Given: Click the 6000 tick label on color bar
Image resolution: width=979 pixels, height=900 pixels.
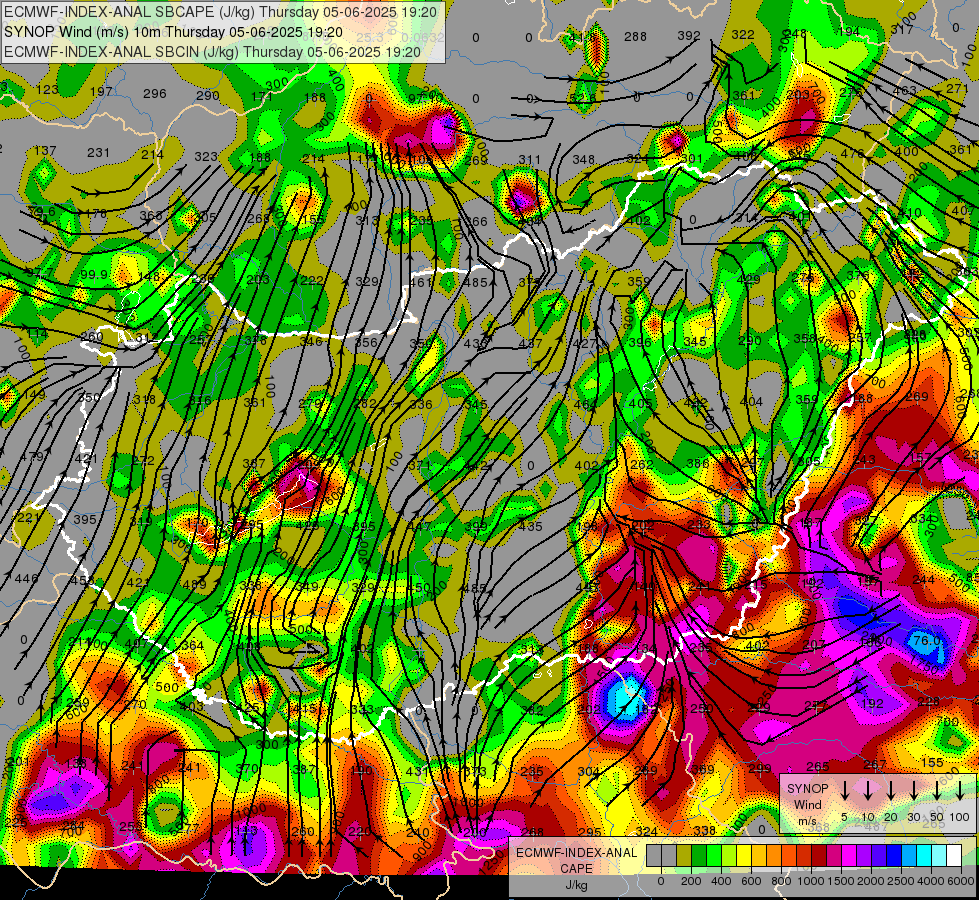Looking at the screenshot, I should [961, 881].
